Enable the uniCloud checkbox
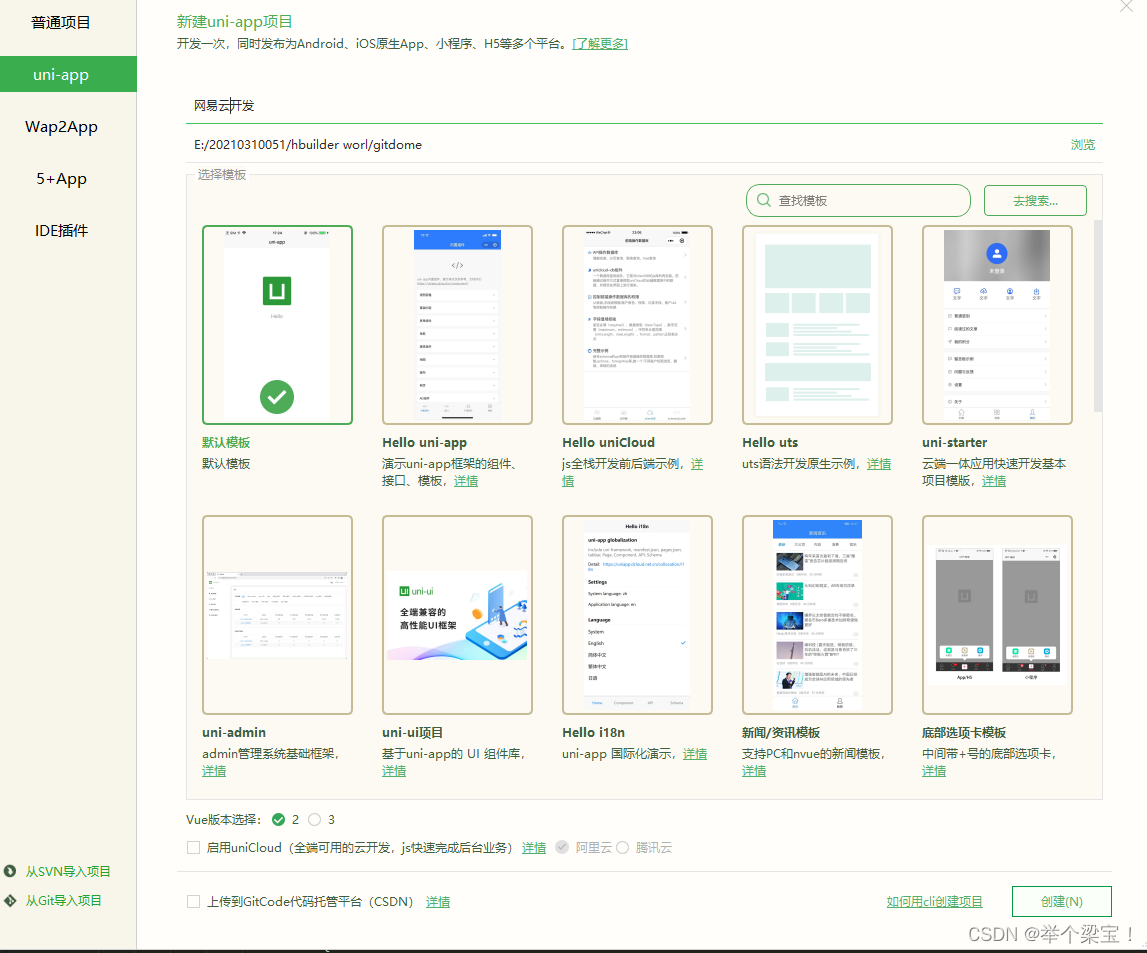 [x=193, y=848]
